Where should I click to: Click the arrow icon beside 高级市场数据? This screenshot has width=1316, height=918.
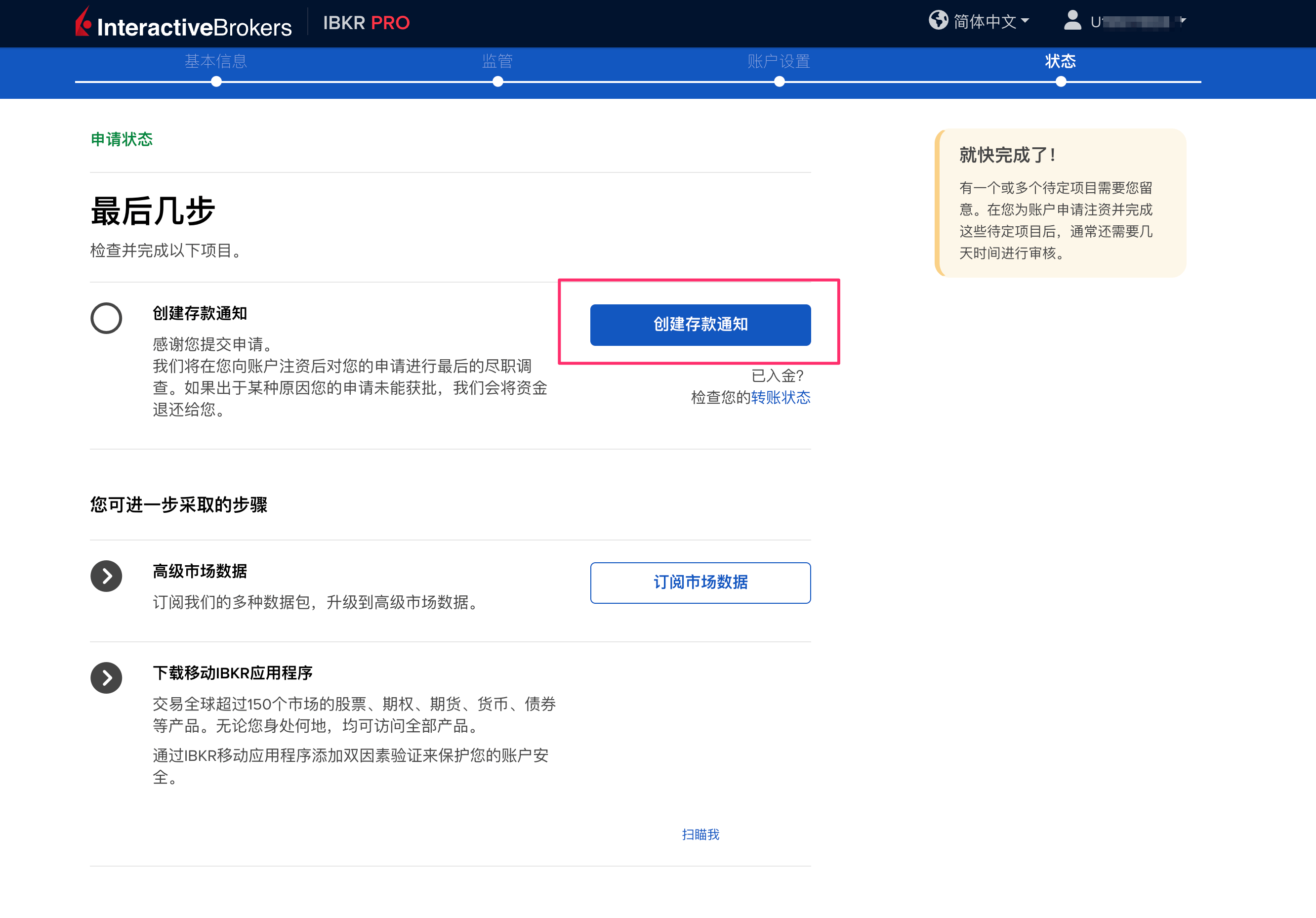click(x=106, y=576)
